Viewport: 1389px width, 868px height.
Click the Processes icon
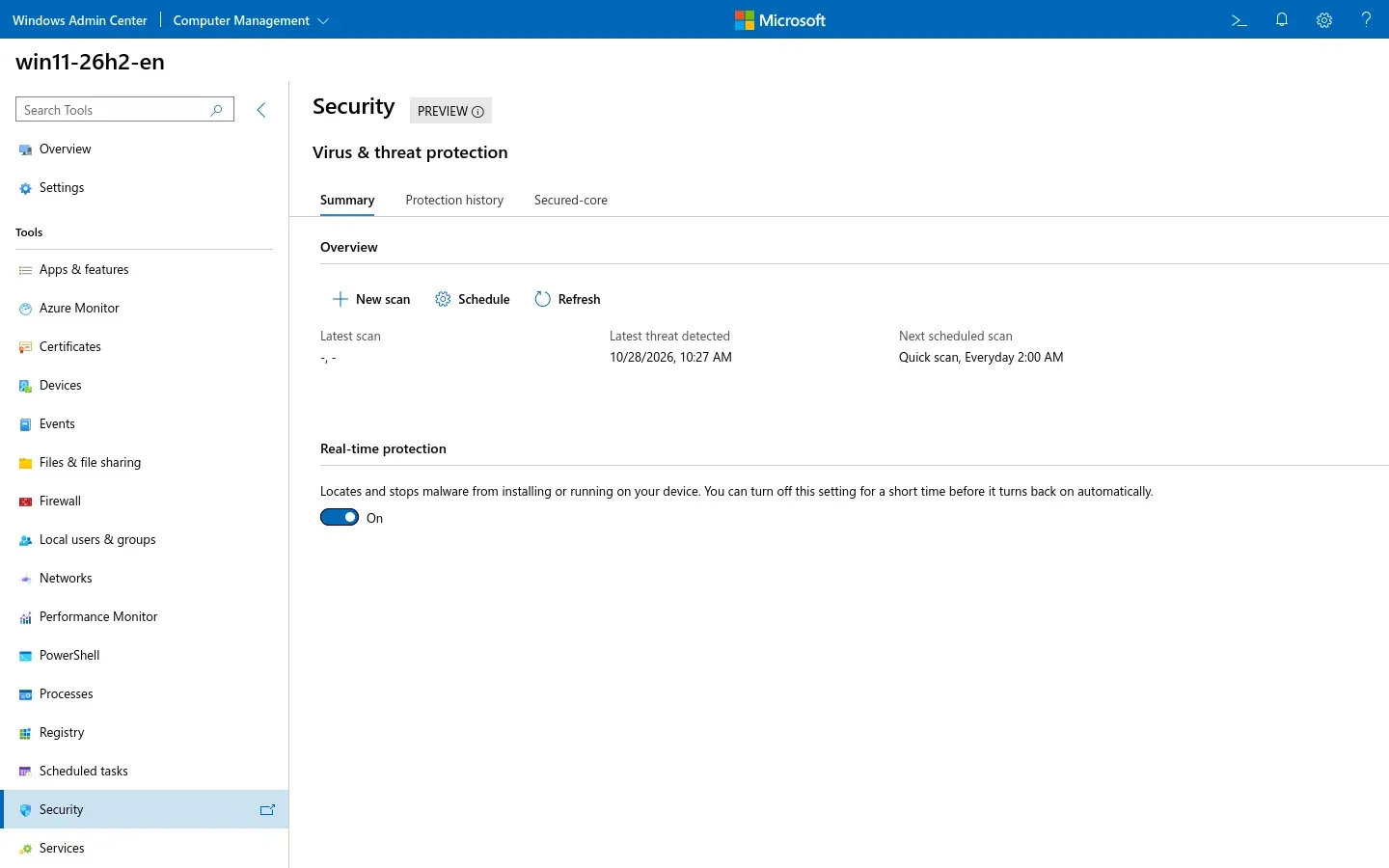pos(26,694)
